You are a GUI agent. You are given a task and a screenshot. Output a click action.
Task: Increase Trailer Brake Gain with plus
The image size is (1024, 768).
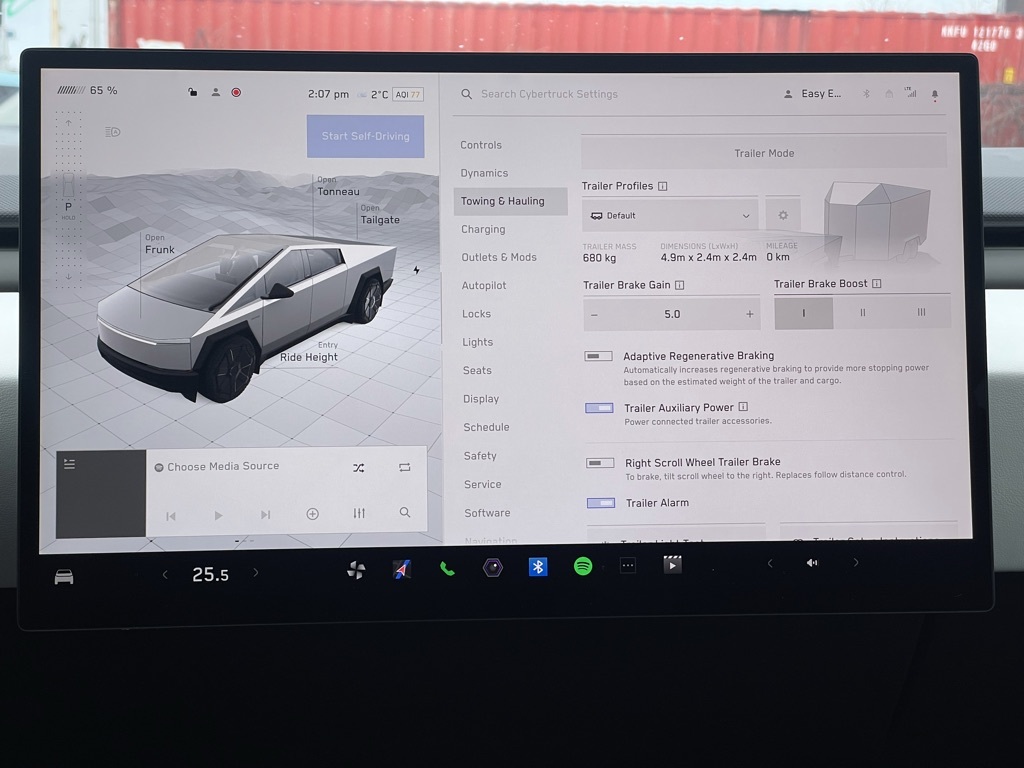click(x=749, y=314)
